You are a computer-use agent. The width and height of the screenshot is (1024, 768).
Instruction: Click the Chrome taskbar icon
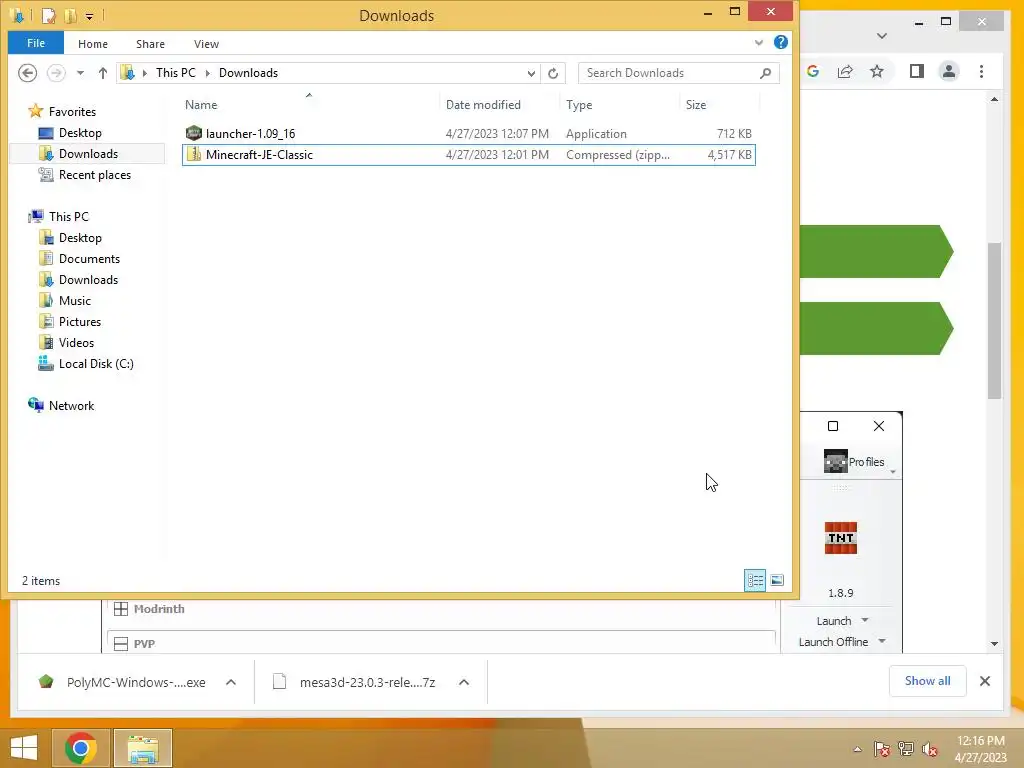pyautogui.click(x=81, y=748)
